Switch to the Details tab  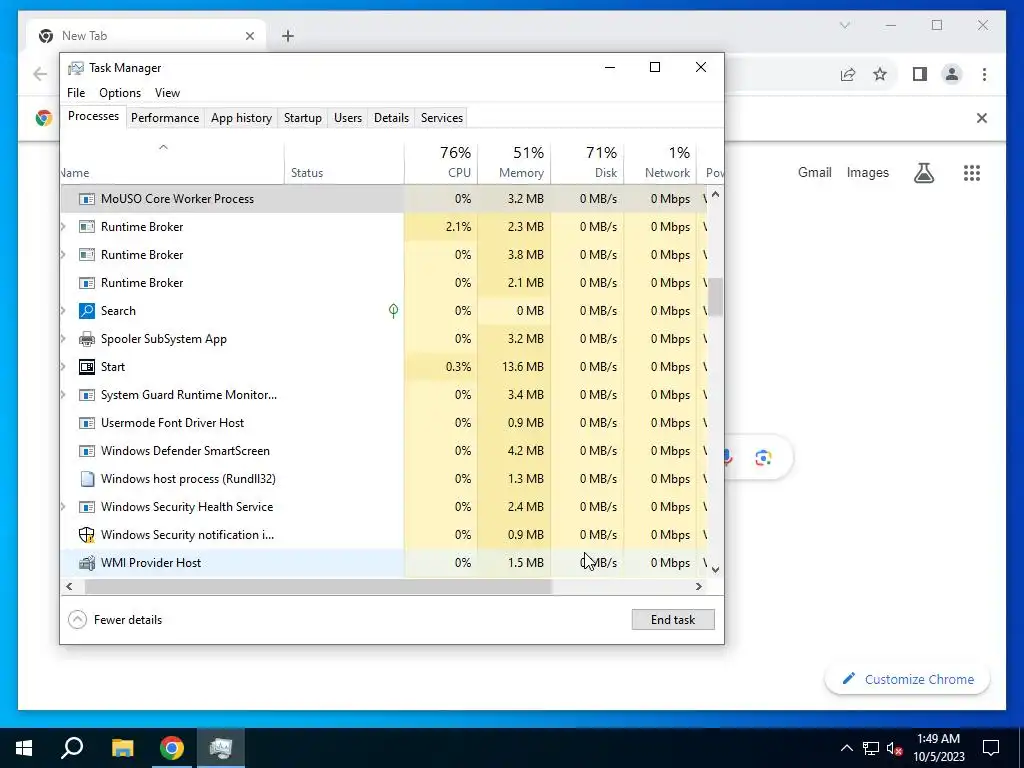tap(391, 118)
